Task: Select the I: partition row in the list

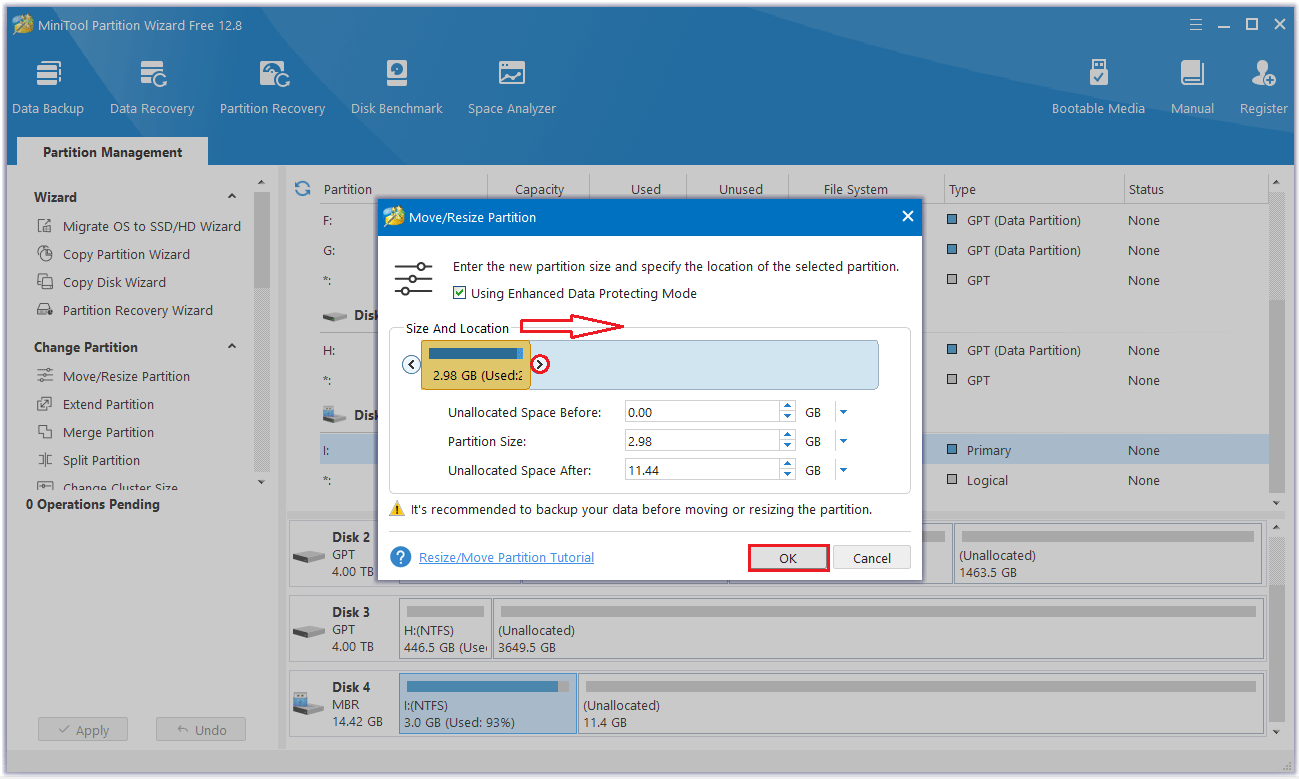Action: pos(794,450)
